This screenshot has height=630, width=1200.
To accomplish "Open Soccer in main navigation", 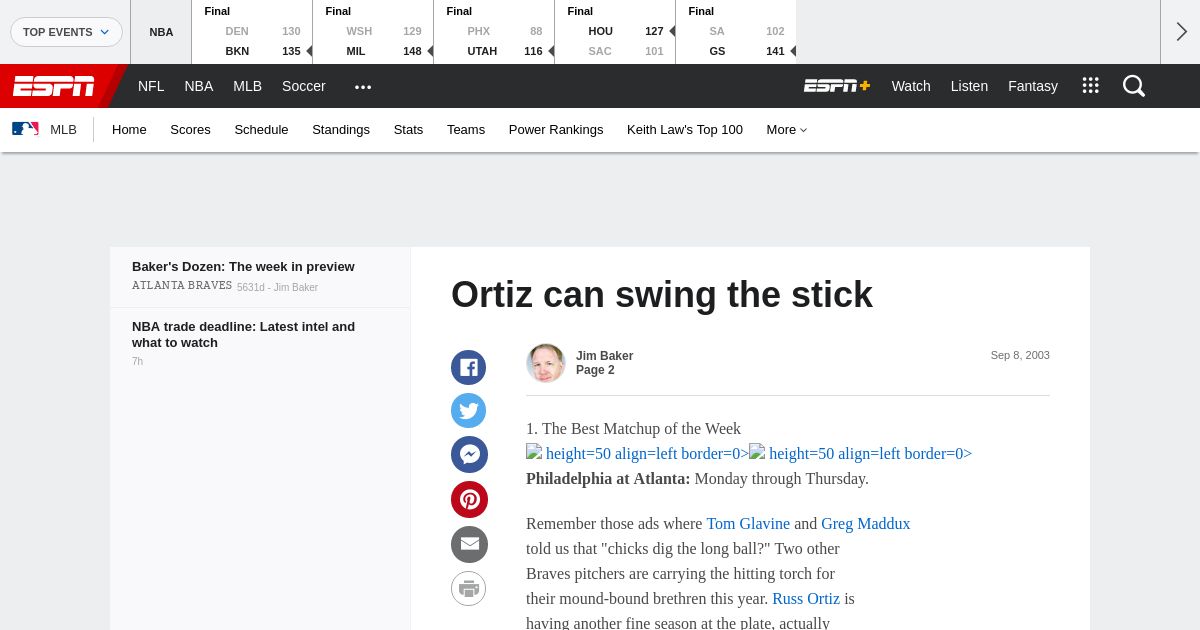I will pos(304,86).
